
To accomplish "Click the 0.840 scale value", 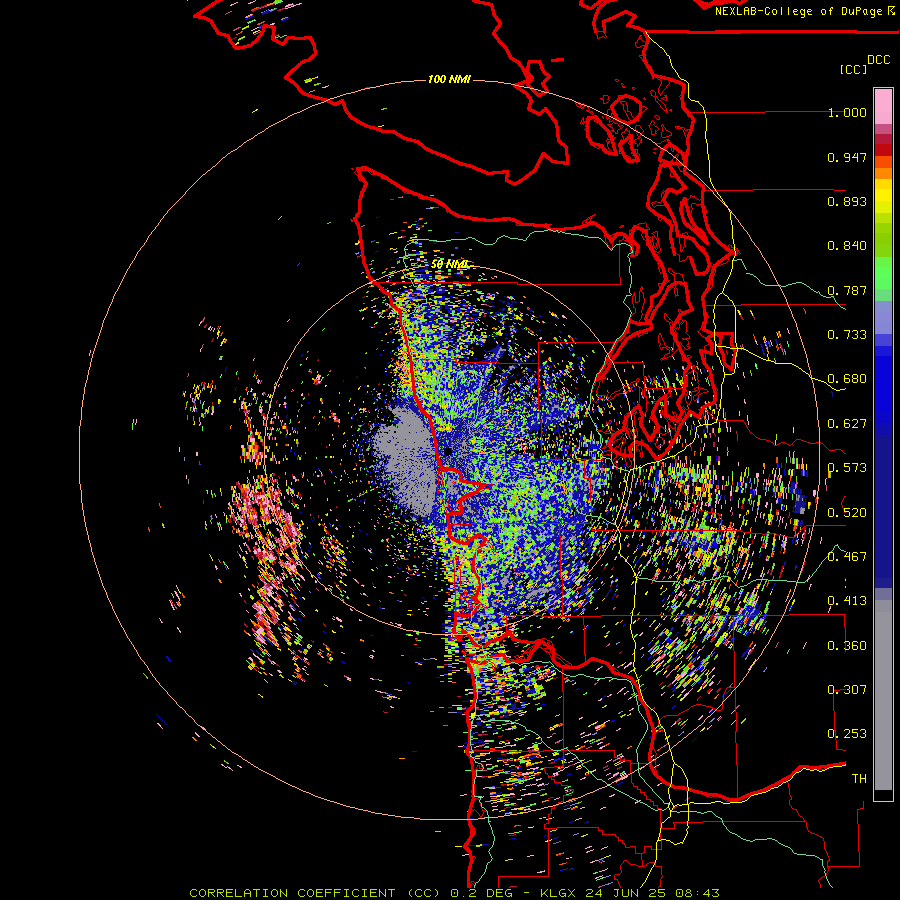I will pos(847,246).
